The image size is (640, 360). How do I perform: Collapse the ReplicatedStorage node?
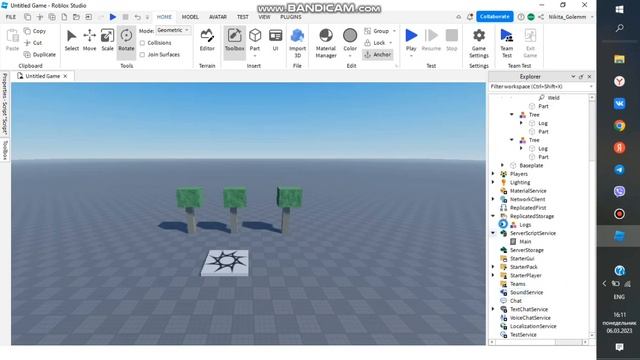(x=493, y=216)
